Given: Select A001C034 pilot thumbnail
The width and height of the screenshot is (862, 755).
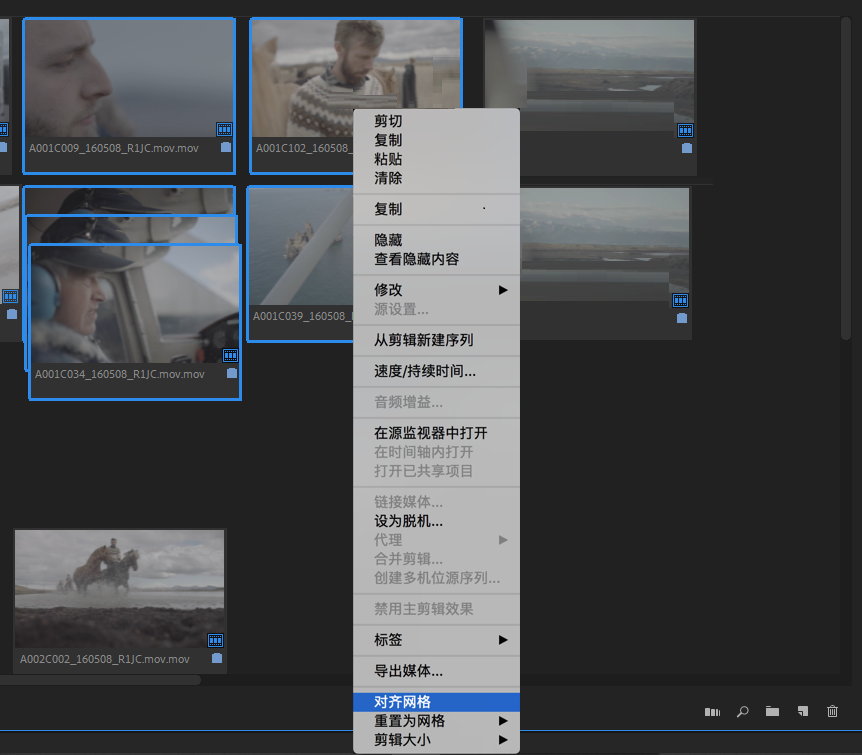Looking at the screenshot, I should [x=135, y=304].
